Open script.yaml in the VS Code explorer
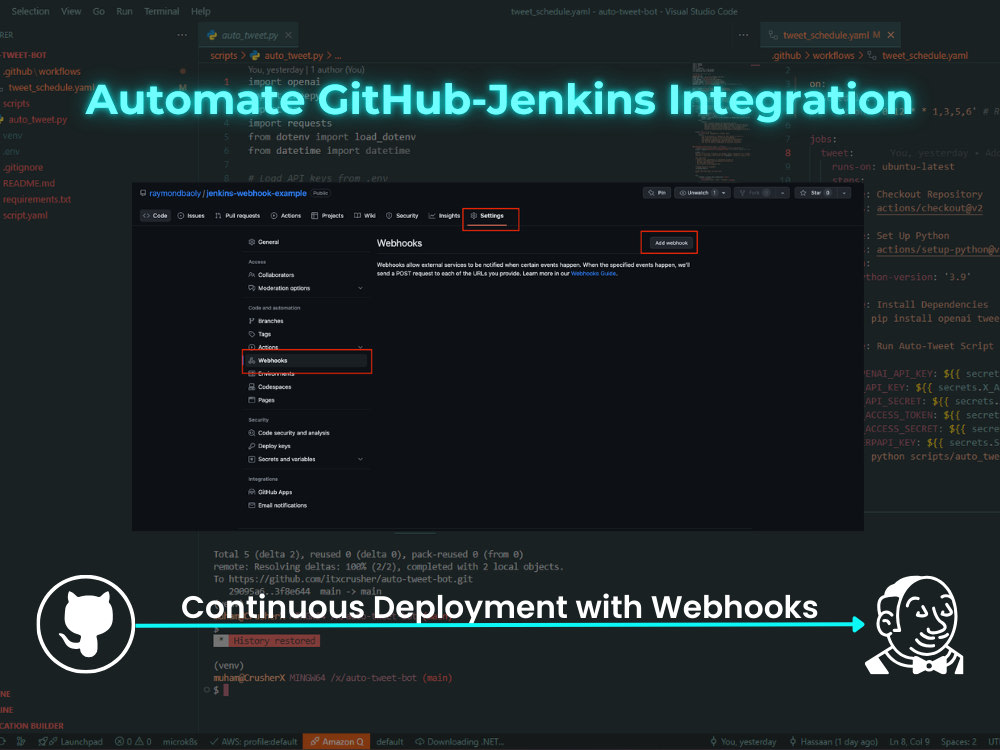 point(25,216)
